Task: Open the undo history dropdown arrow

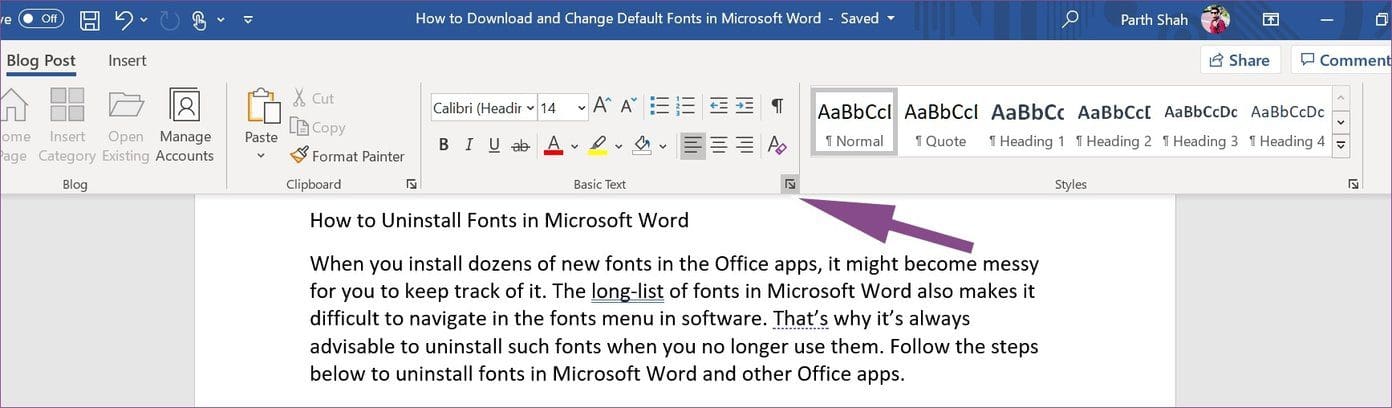Action: coord(144,20)
